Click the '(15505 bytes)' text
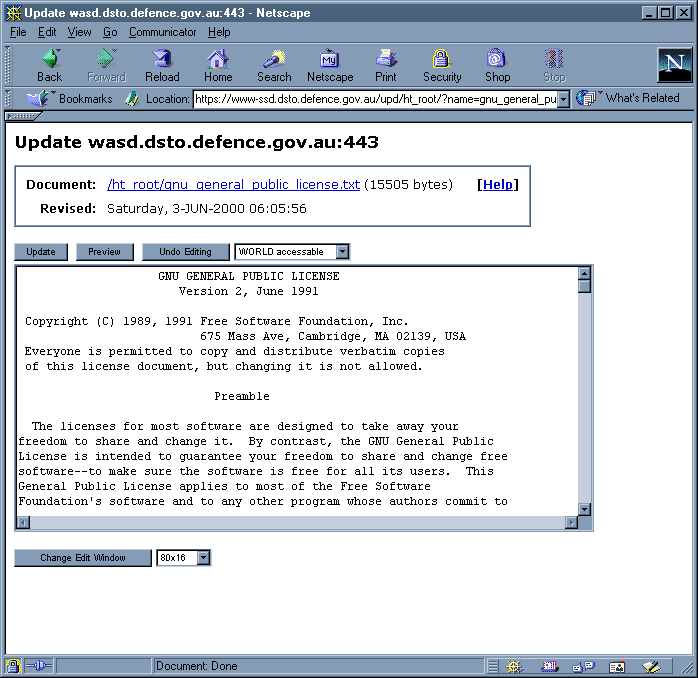The width and height of the screenshot is (698, 678). [408, 184]
